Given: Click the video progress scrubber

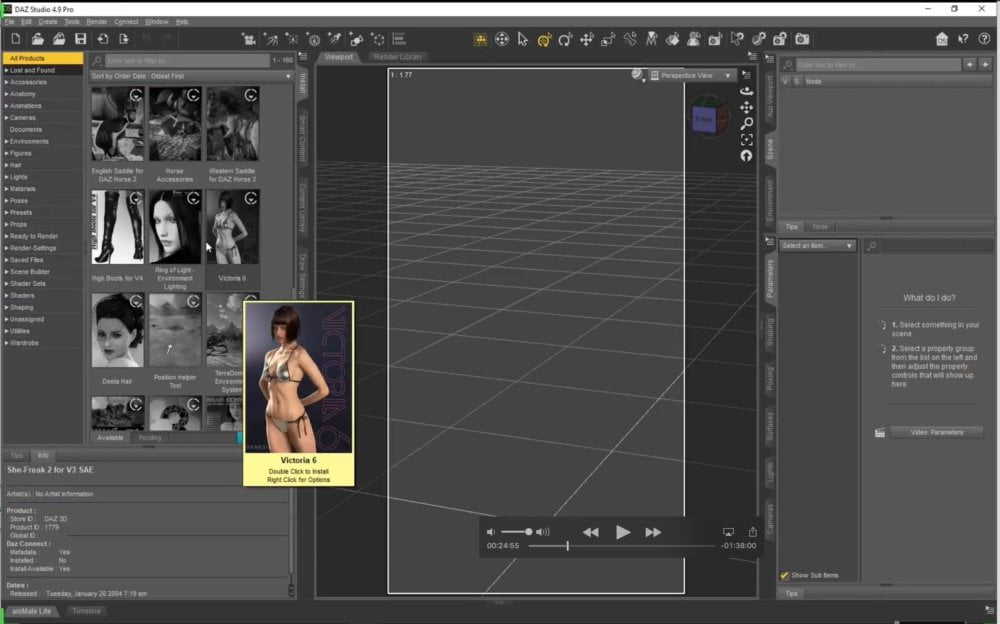Looking at the screenshot, I should [x=567, y=546].
